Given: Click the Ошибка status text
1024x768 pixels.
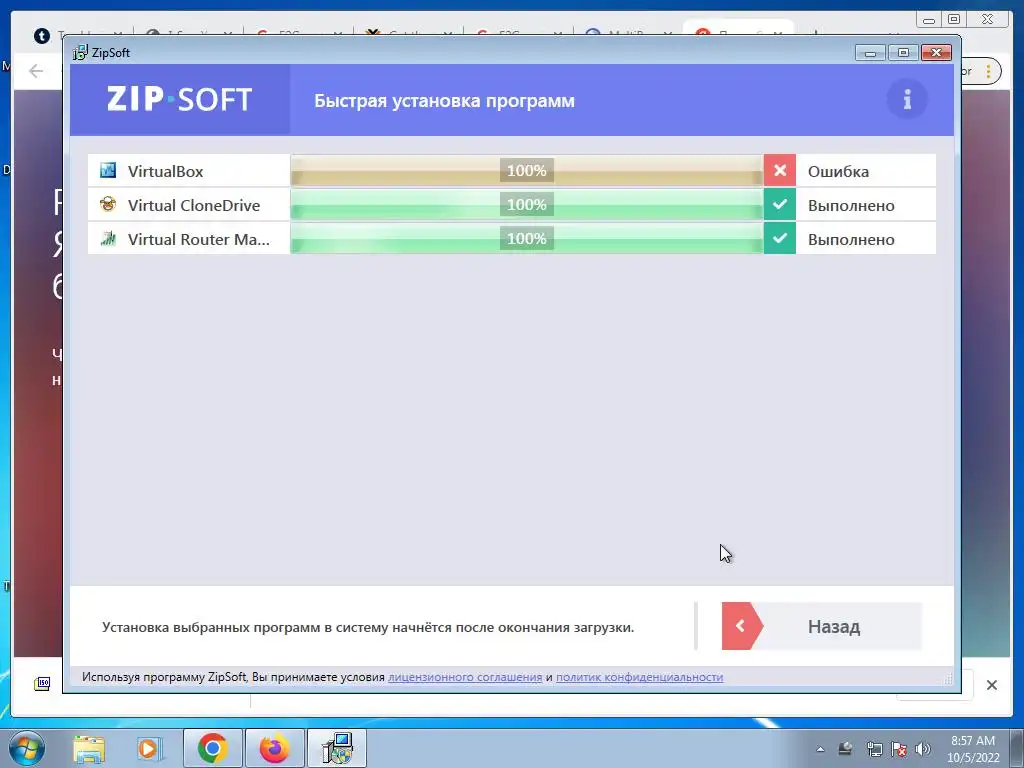Looking at the screenshot, I should click(x=838, y=171).
